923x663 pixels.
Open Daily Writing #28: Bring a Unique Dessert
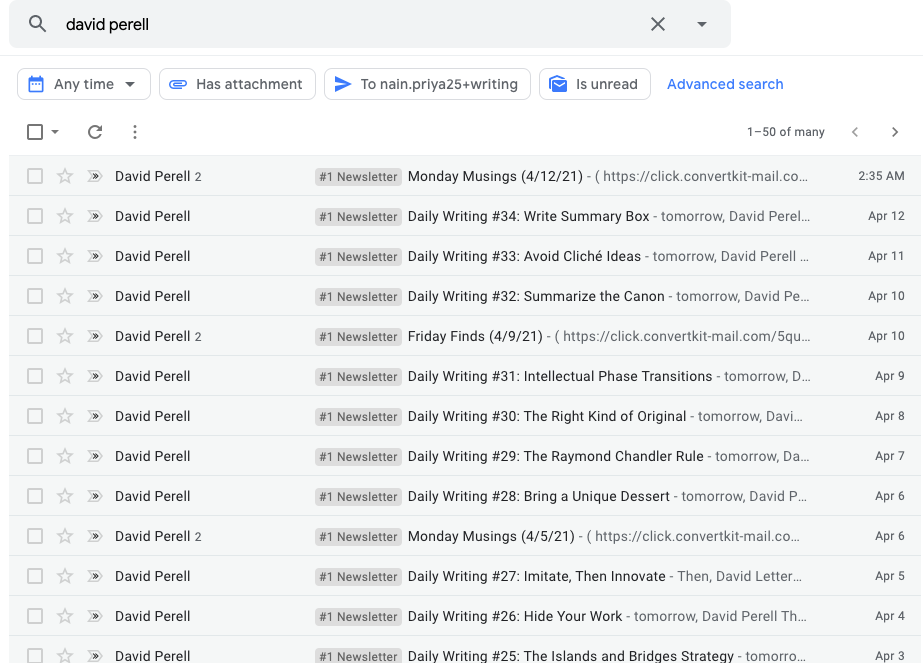(x=465, y=496)
